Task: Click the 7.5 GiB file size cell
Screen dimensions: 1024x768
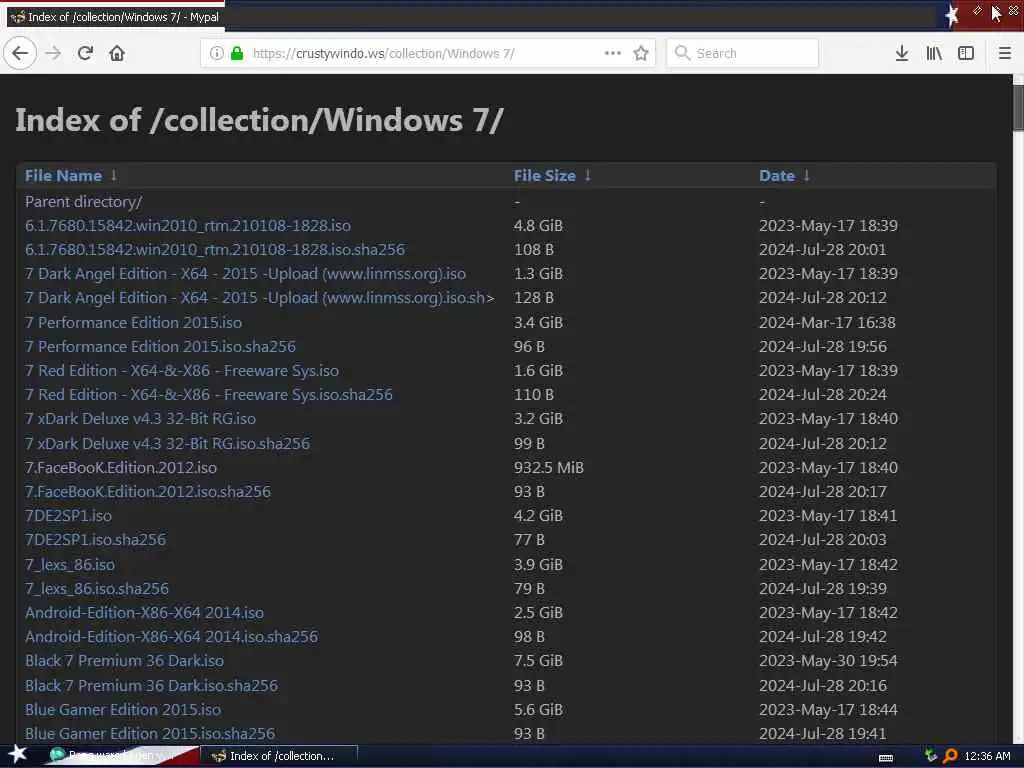Action: point(538,661)
